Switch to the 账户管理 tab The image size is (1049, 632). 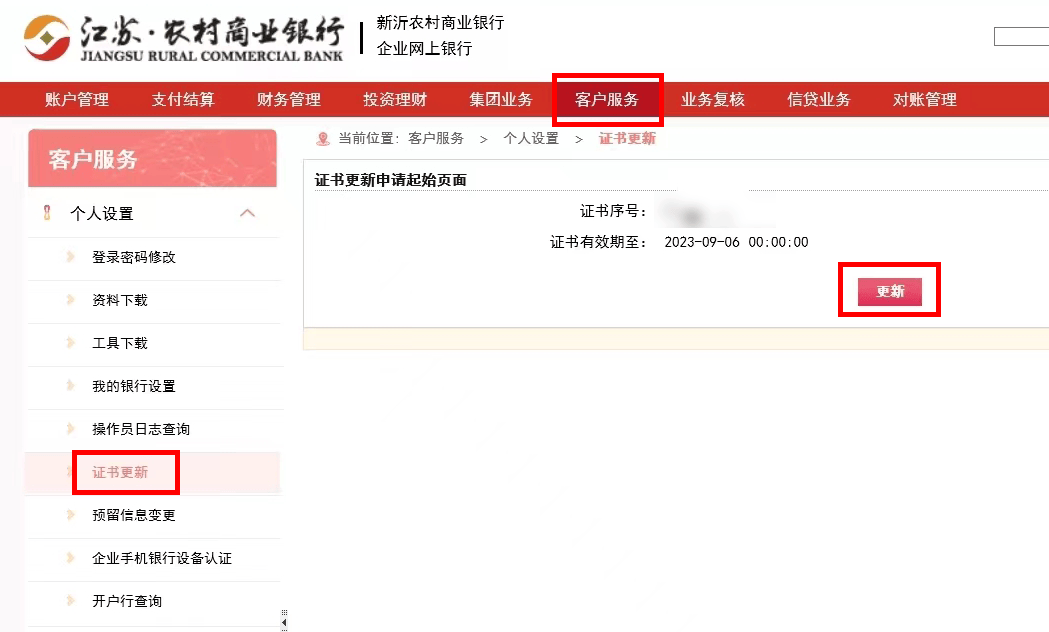click(x=75, y=99)
